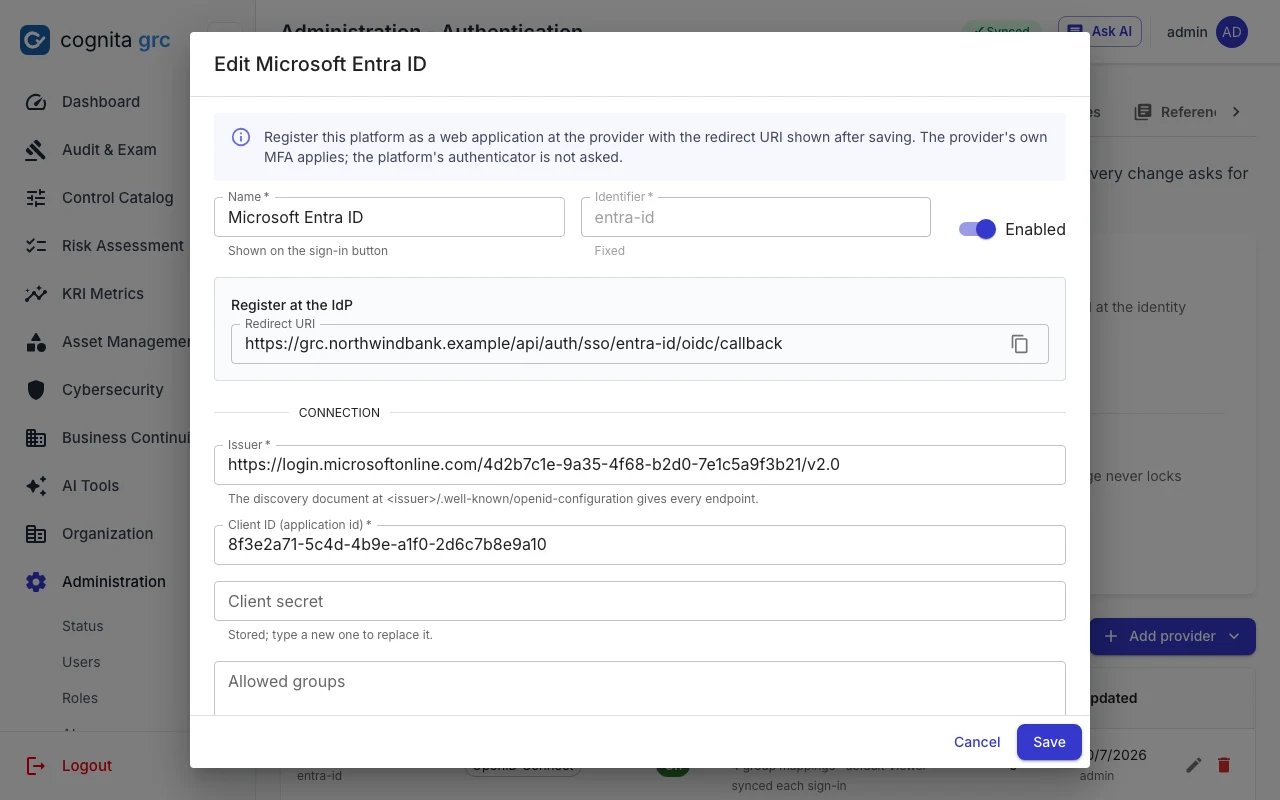Viewport: 1280px width, 800px height.
Task: Copy the Redirect URI to clipboard
Action: [x=1020, y=344]
